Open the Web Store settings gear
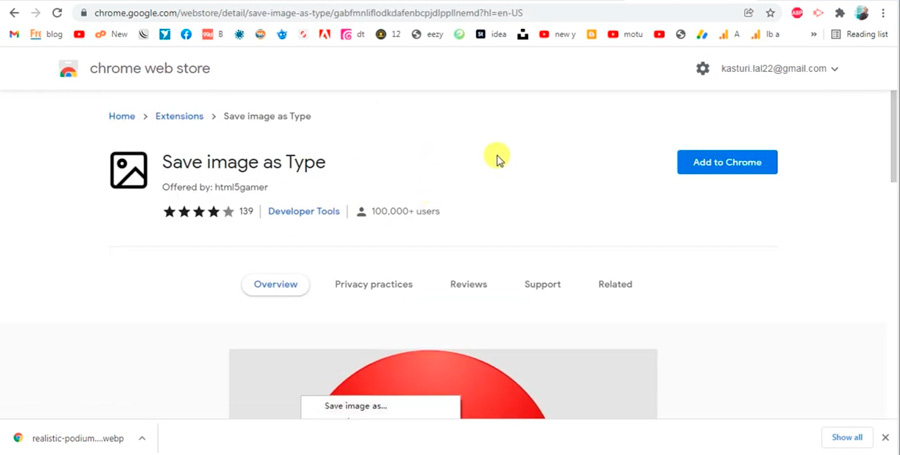The height and width of the screenshot is (455, 900). click(703, 69)
